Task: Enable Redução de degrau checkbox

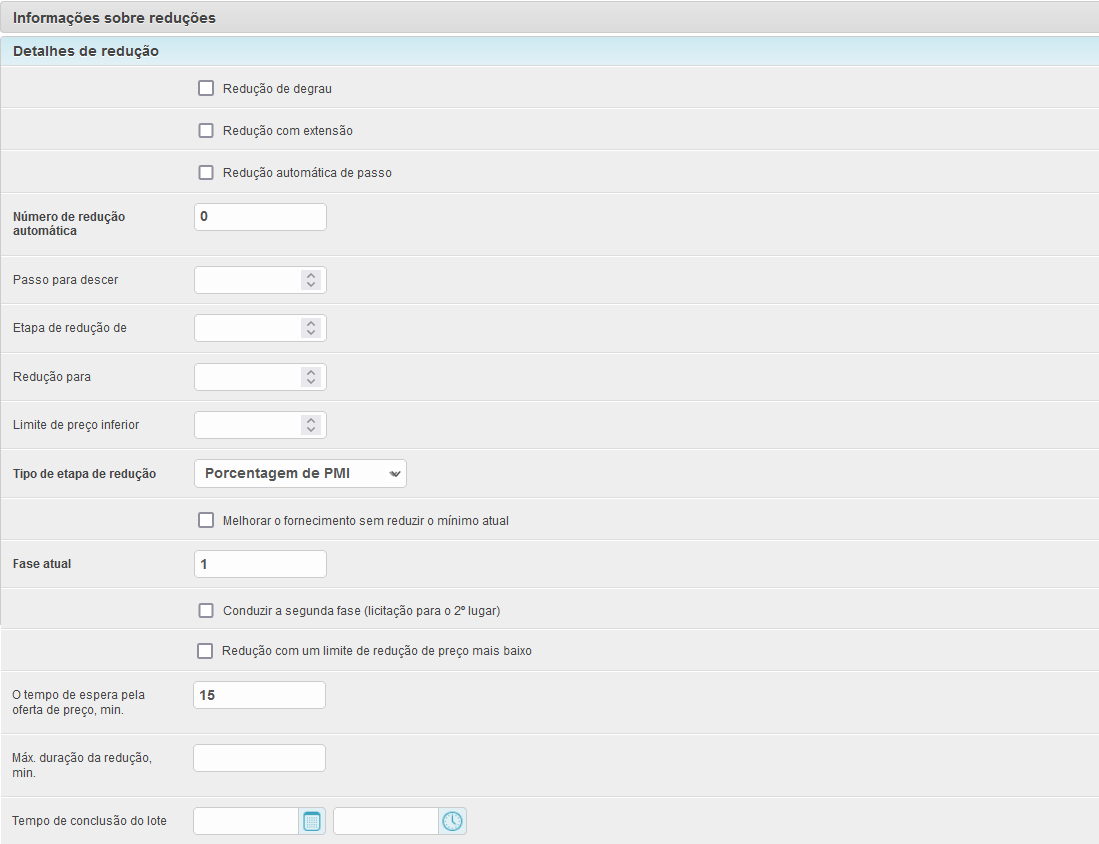Action: (206, 88)
